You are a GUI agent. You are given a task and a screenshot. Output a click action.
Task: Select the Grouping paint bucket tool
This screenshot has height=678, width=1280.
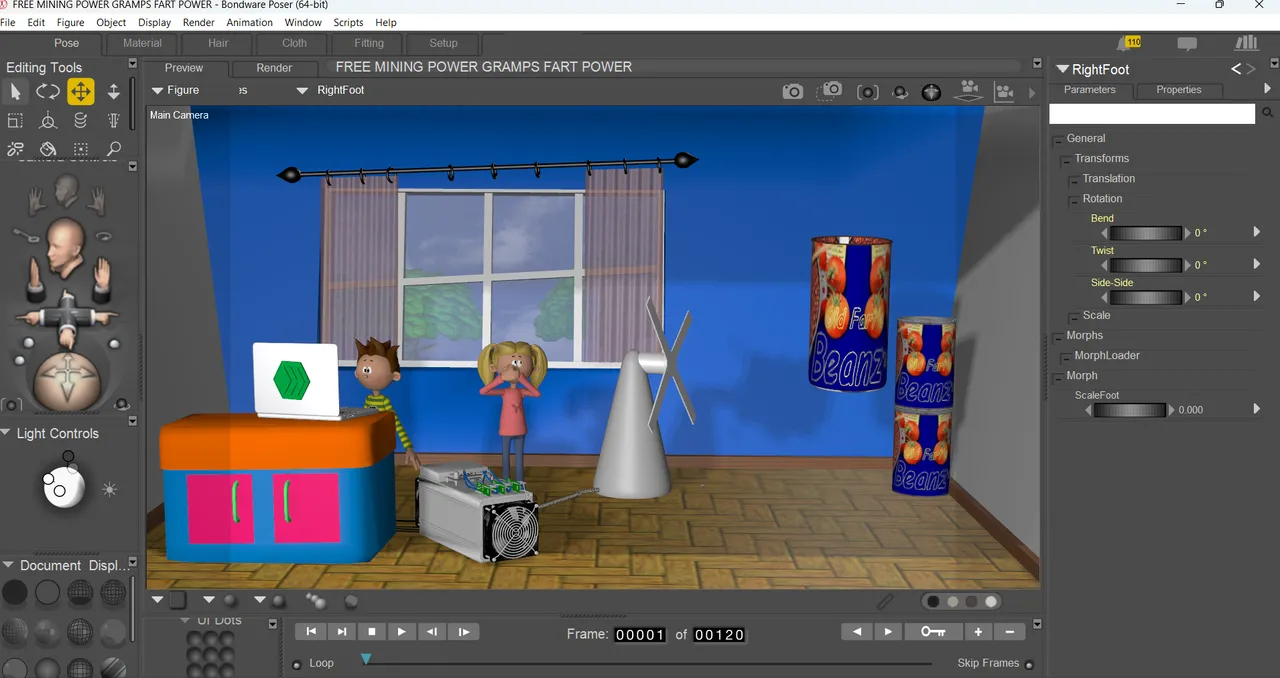[x=48, y=150]
